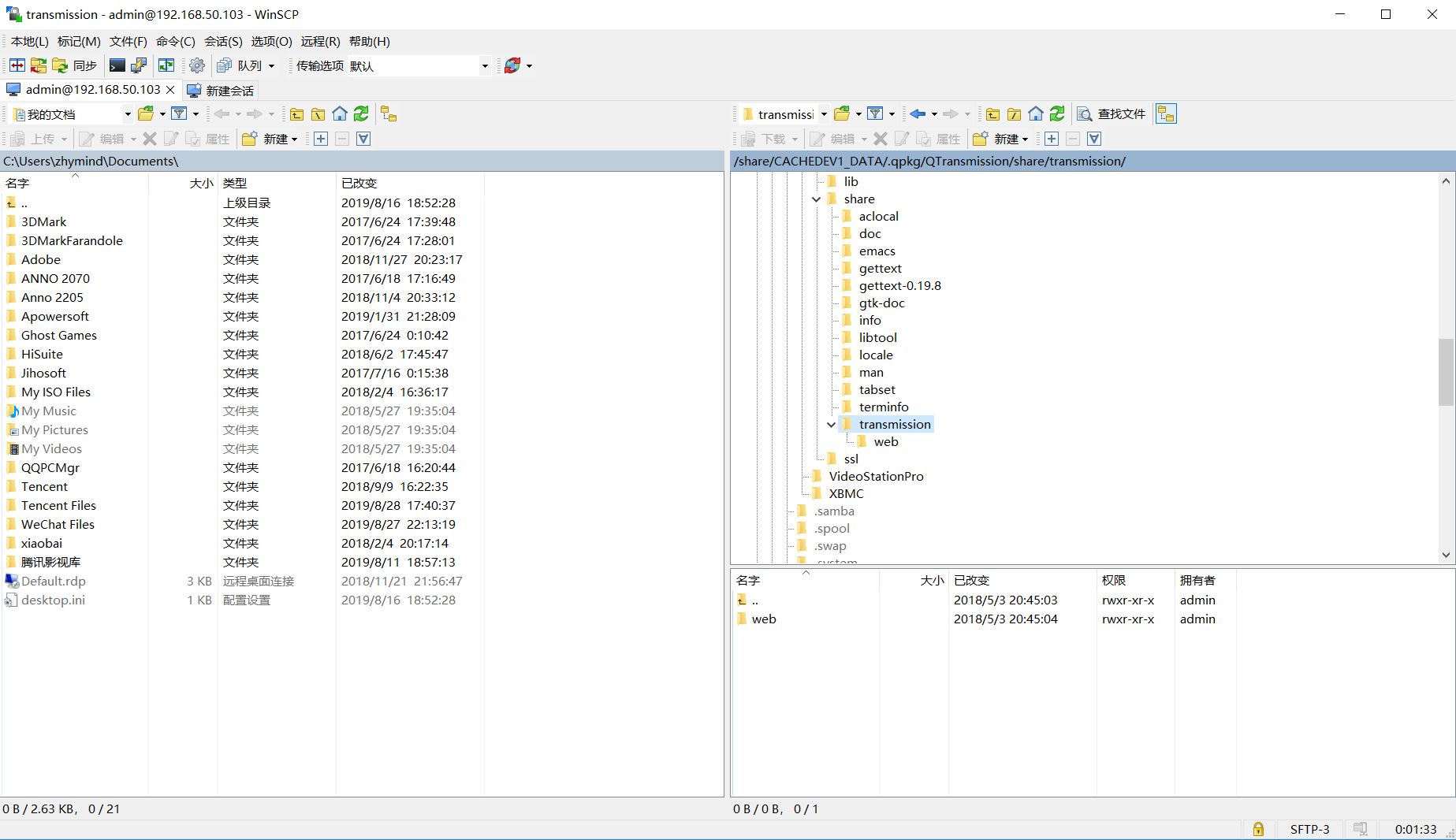Click the lock icon in status bar
The image size is (1456, 840).
[1258, 829]
